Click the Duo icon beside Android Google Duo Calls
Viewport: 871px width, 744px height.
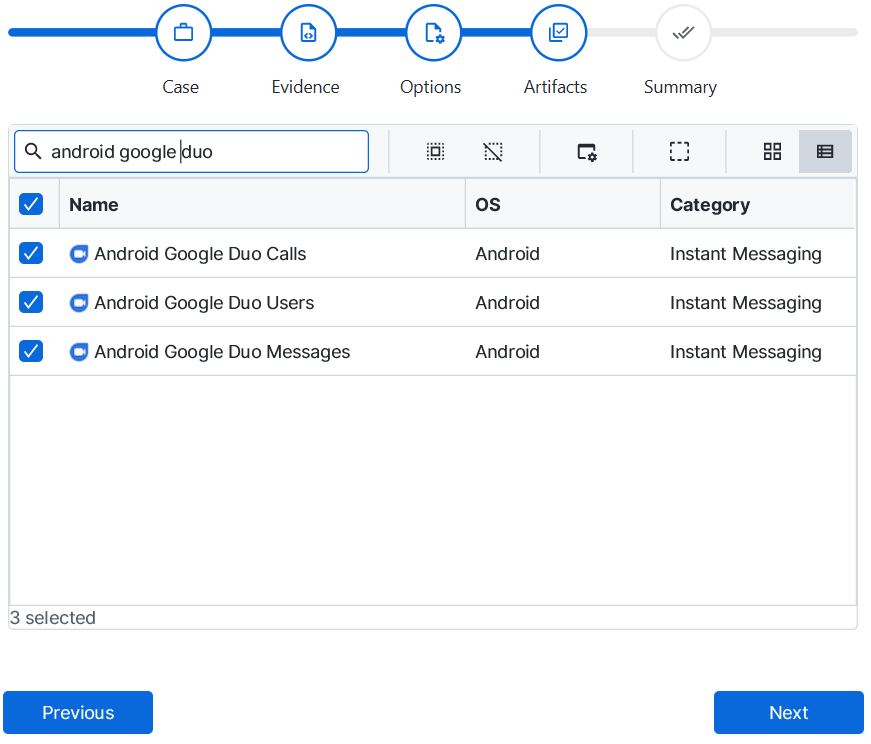79,254
